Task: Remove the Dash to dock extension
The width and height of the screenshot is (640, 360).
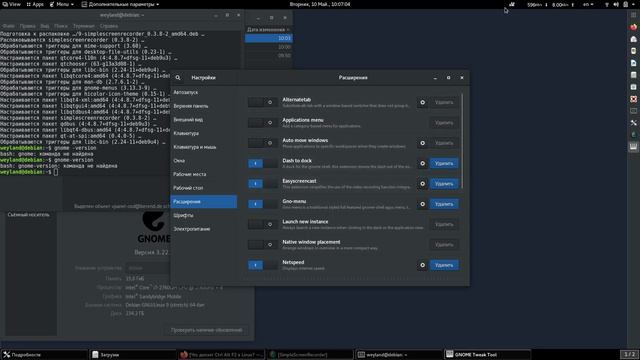Action: 444,163
